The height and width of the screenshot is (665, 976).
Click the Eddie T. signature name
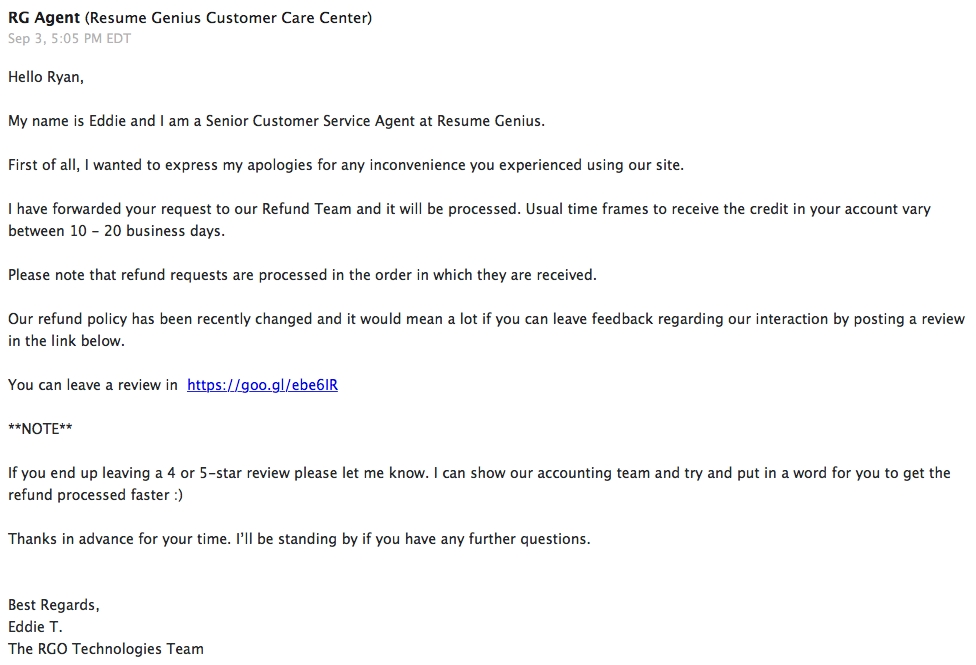(35, 627)
